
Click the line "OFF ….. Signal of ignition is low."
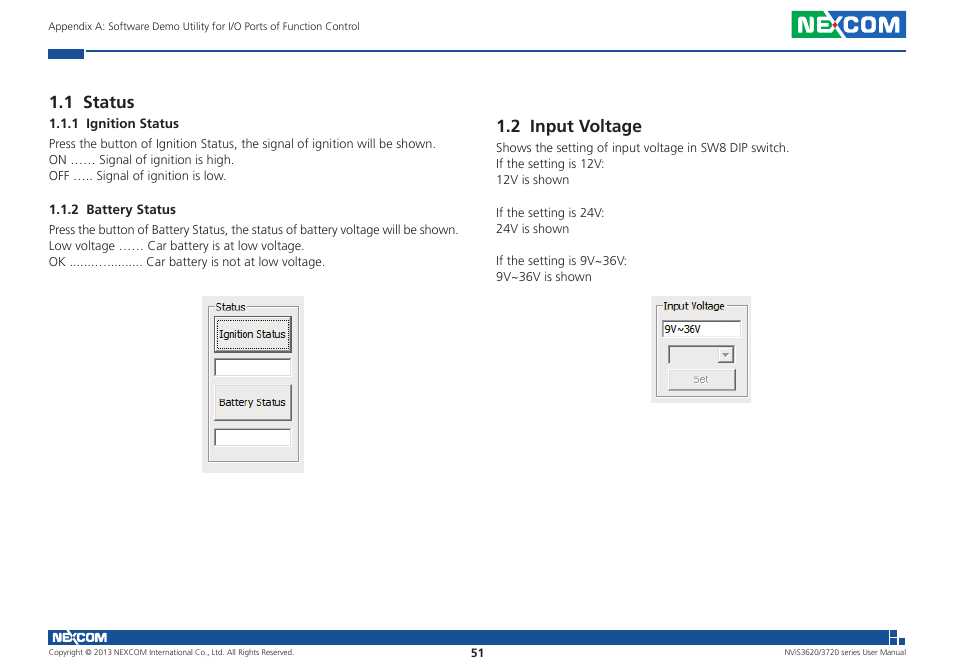coord(138,176)
